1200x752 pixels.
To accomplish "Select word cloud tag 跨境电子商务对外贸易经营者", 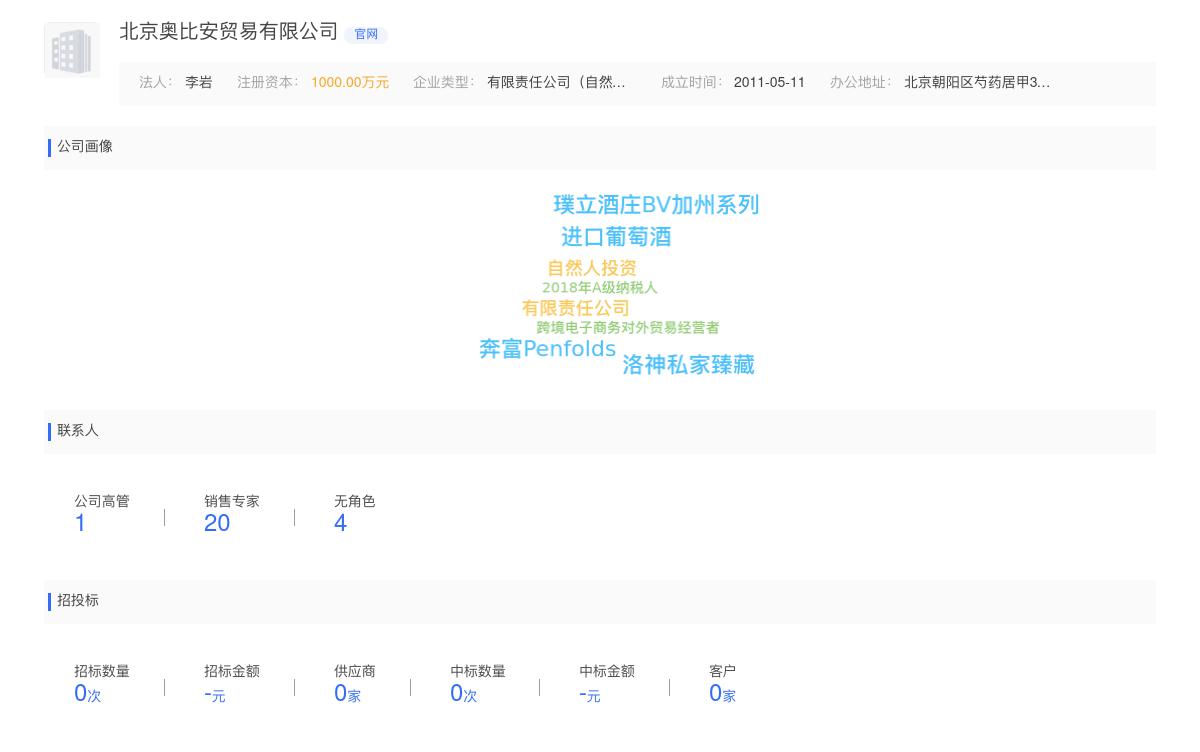I will pyautogui.click(x=628, y=328).
